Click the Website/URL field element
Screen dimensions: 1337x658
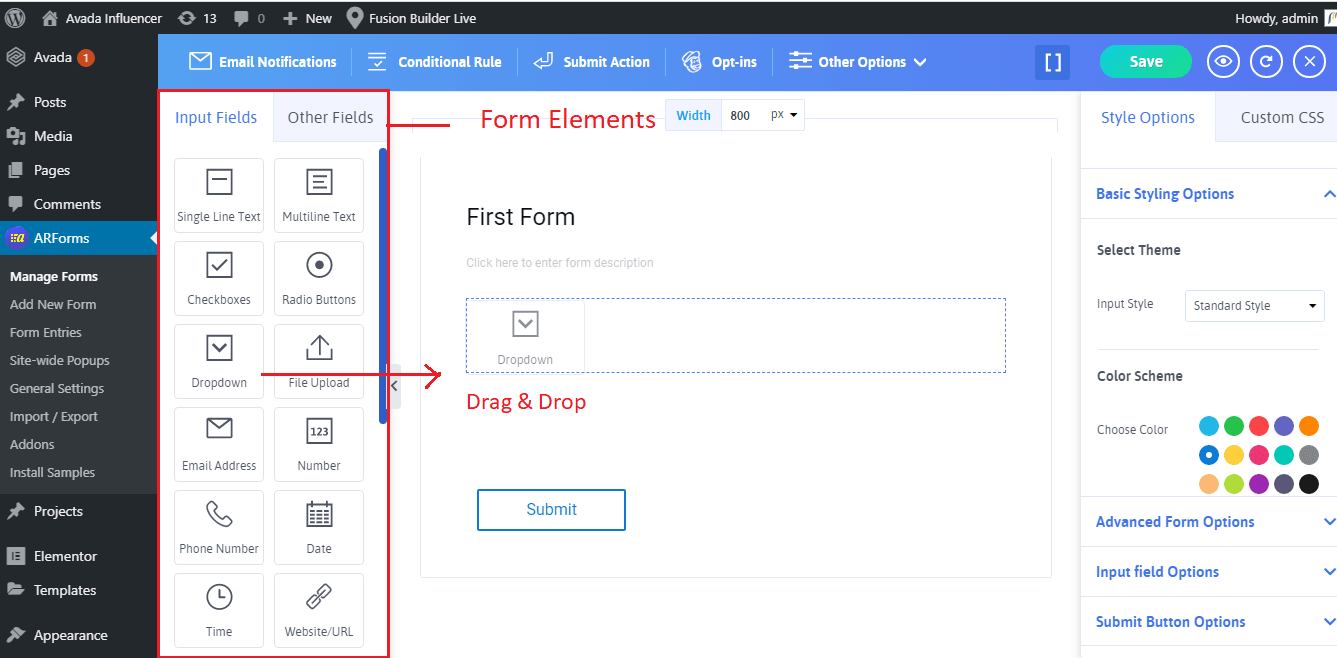pyautogui.click(x=319, y=610)
